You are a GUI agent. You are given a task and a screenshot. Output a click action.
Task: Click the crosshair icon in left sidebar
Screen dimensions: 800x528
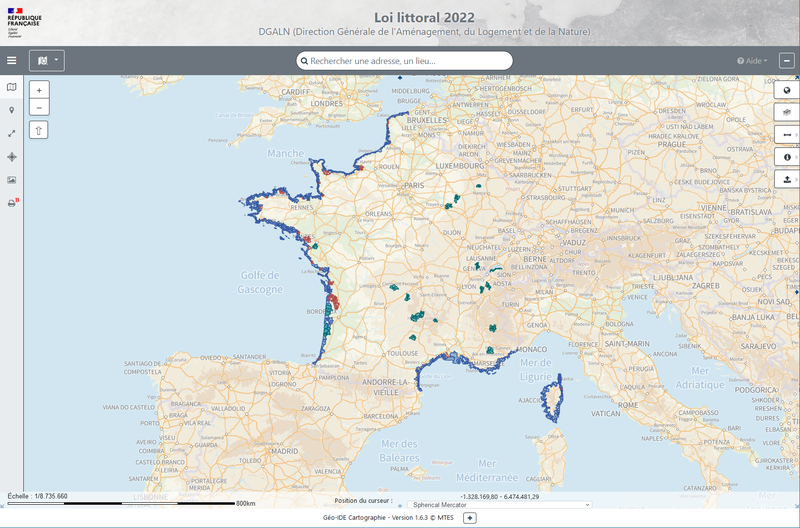[12, 157]
